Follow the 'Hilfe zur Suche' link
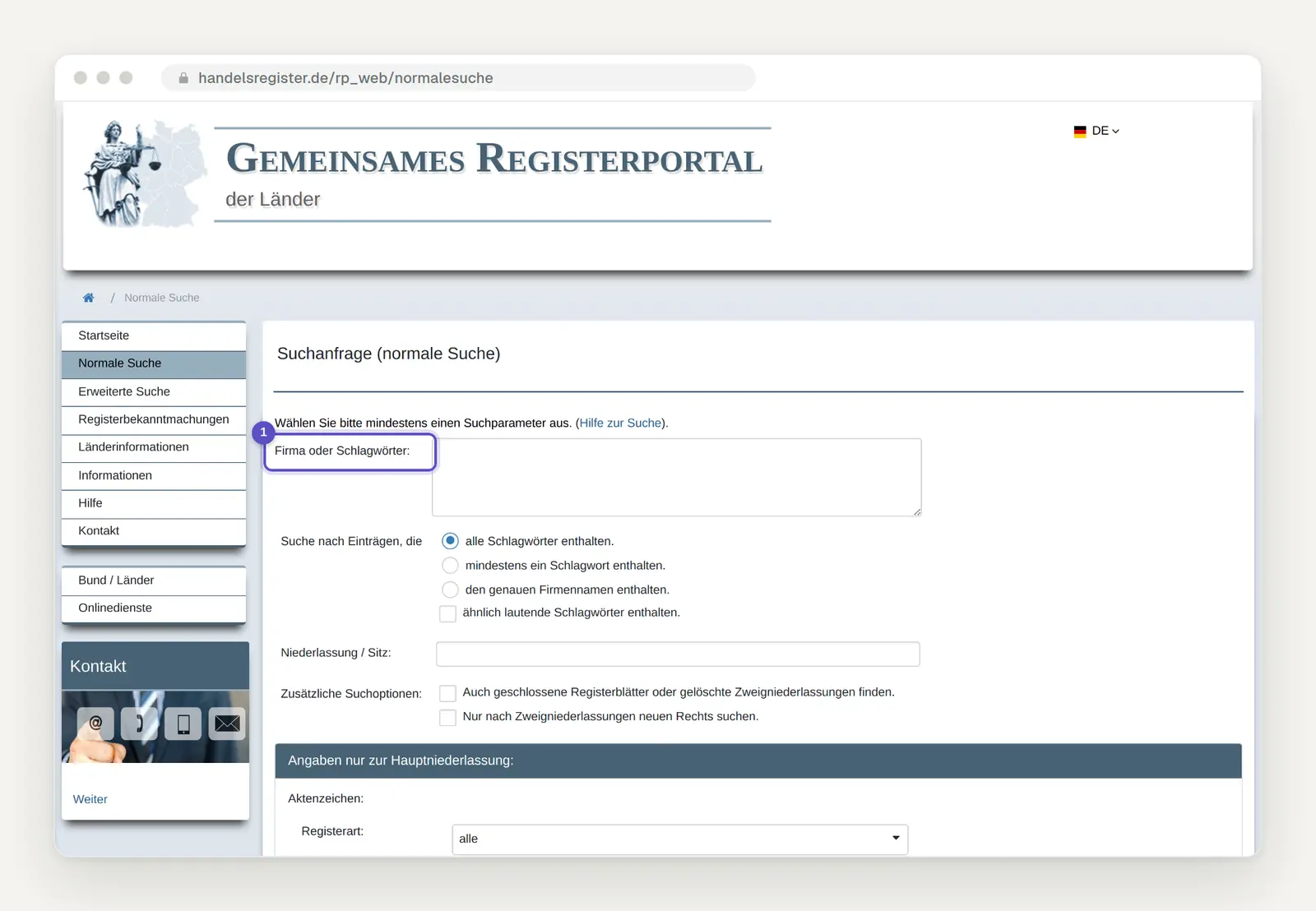The width and height of the screenshot is (1316, 911). click(x=620, y=423)
